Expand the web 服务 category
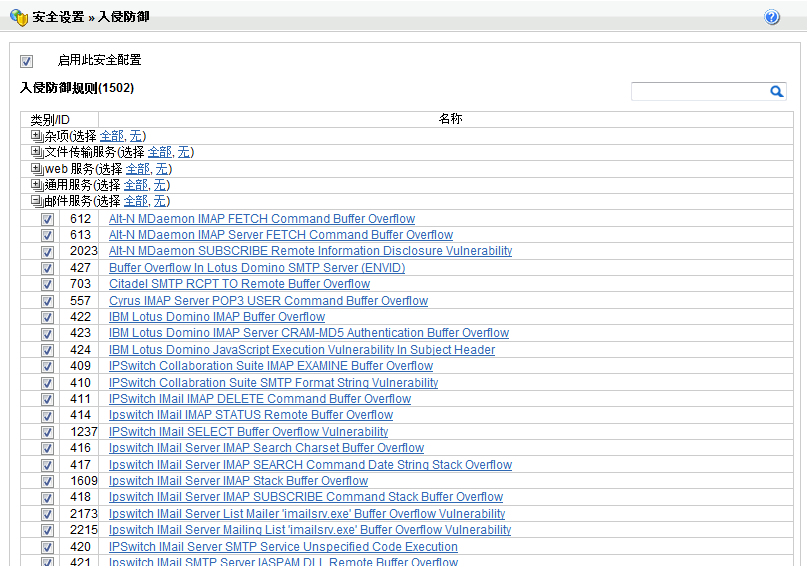 pos(37,169)
